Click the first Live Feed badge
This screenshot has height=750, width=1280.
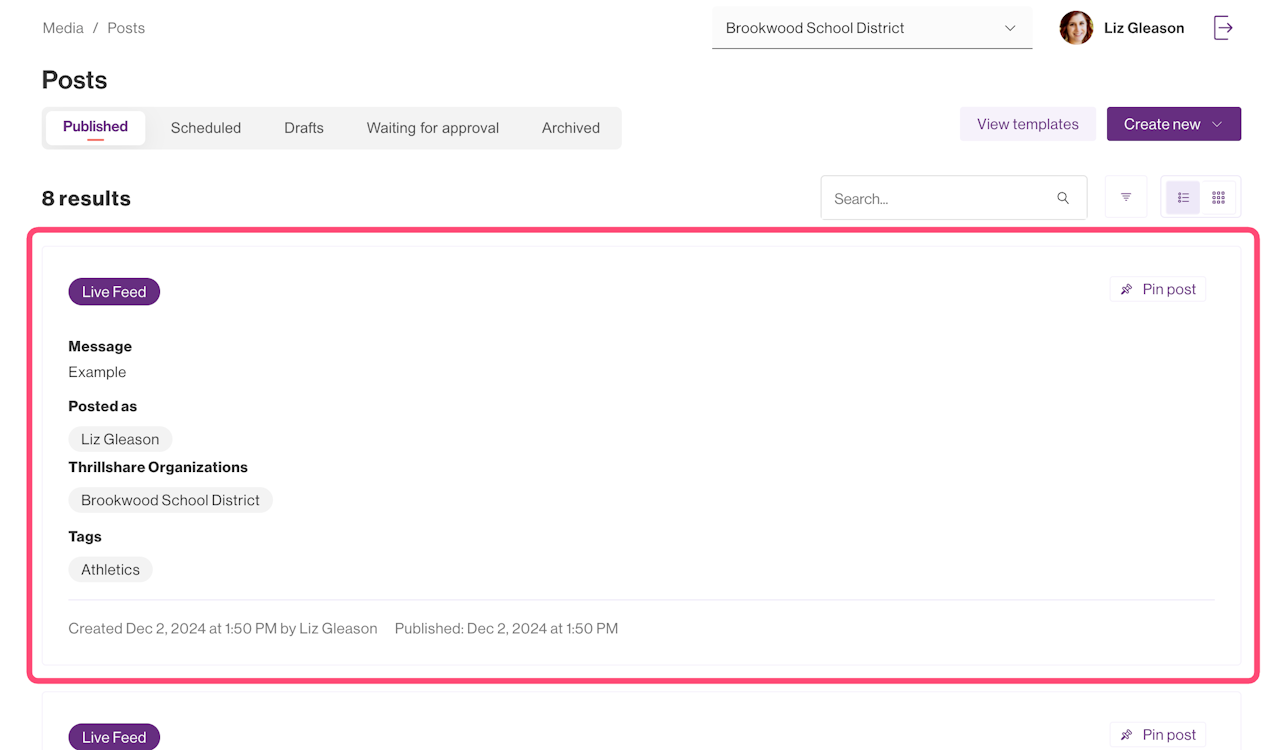[x=114, y=292]
